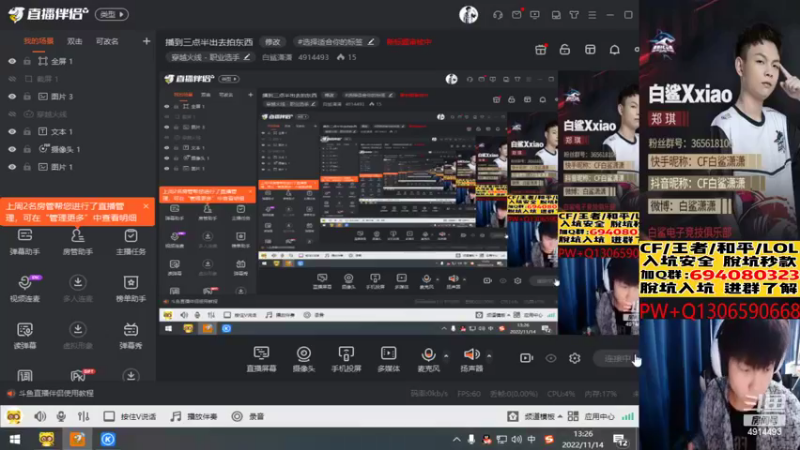Toggle the lock on 图片 1 source

click(27, 167)
